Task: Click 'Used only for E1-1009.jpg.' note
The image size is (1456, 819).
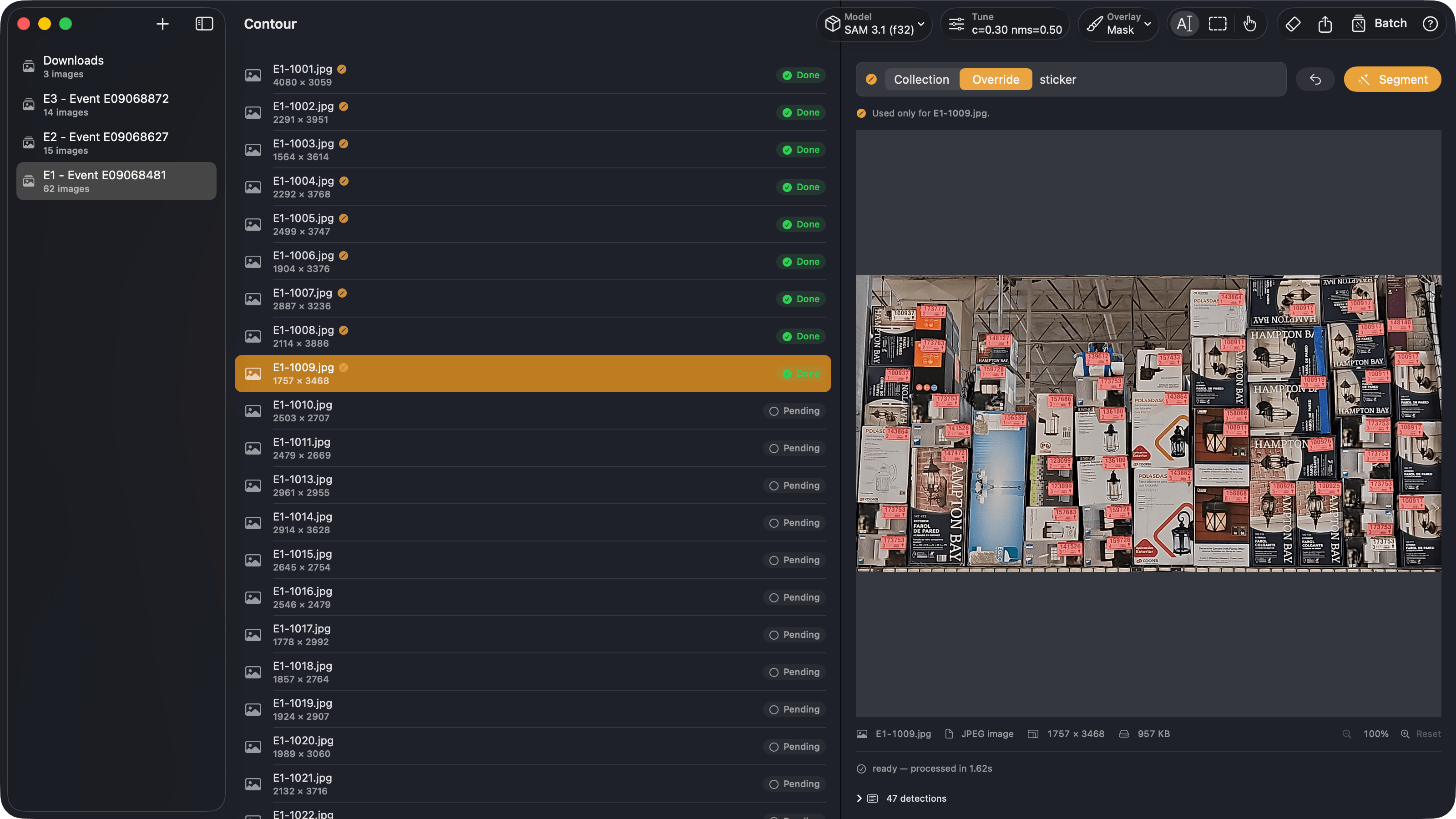Action: 930,113
